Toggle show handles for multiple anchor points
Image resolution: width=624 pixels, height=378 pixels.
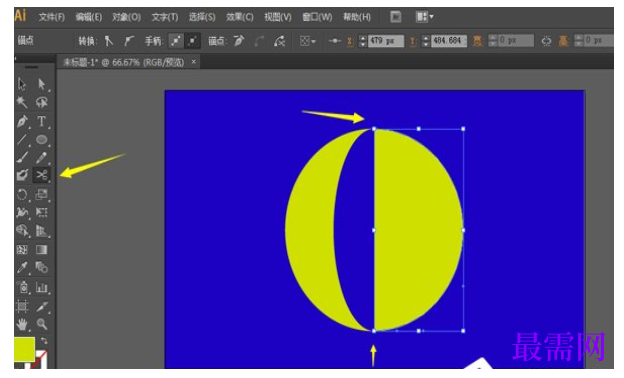tap(176, 41)
